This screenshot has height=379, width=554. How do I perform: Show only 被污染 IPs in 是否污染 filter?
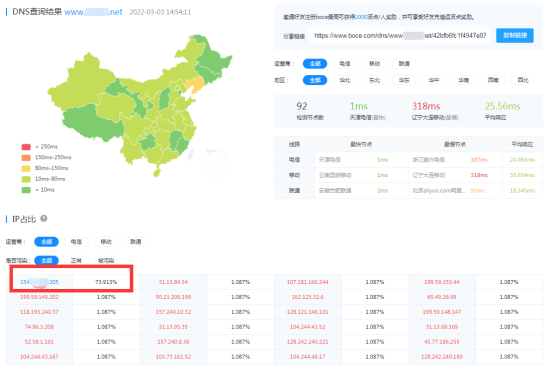pyautogui.click(x=106, y=260)
